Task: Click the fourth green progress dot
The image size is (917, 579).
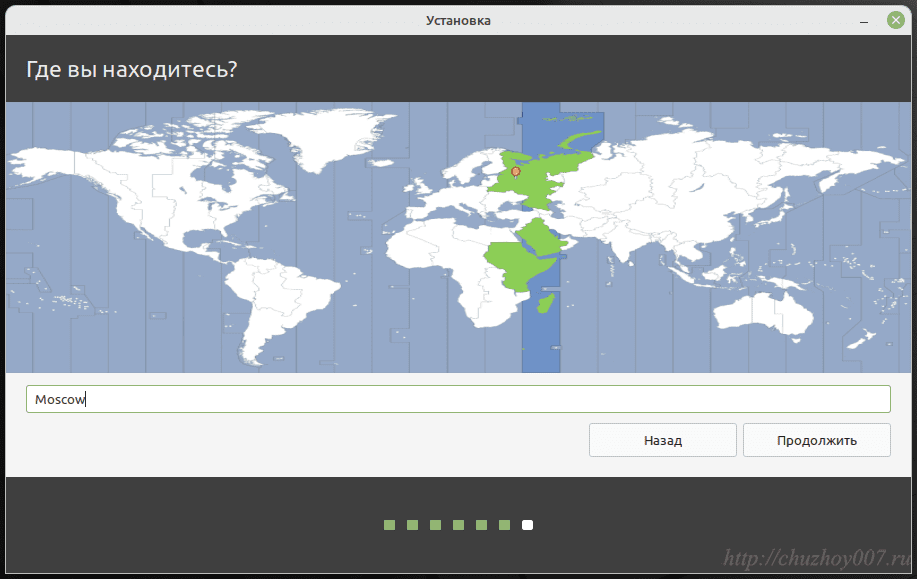Action: [x=458, y=525]
